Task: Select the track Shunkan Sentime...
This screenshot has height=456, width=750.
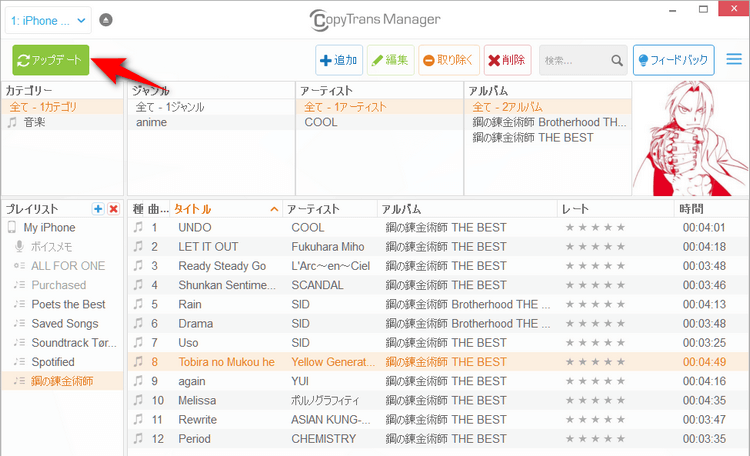Action: coord(438,285)
